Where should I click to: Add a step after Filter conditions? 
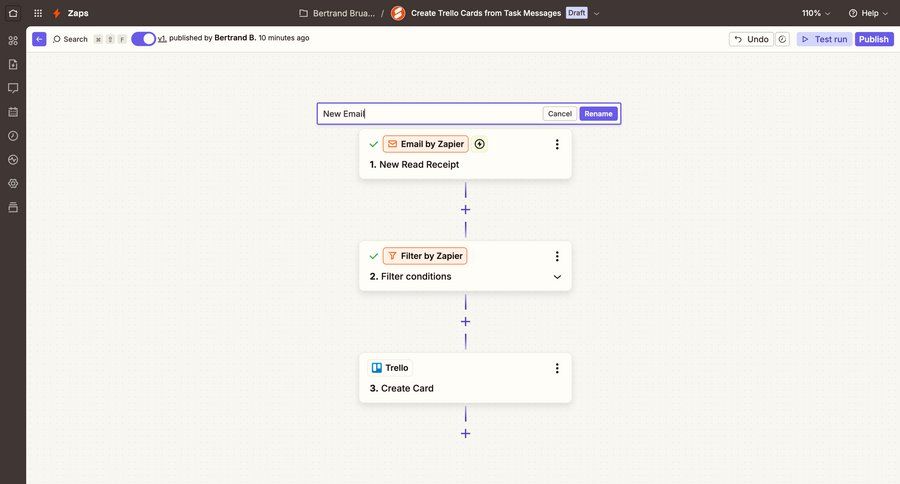[465, 322]
